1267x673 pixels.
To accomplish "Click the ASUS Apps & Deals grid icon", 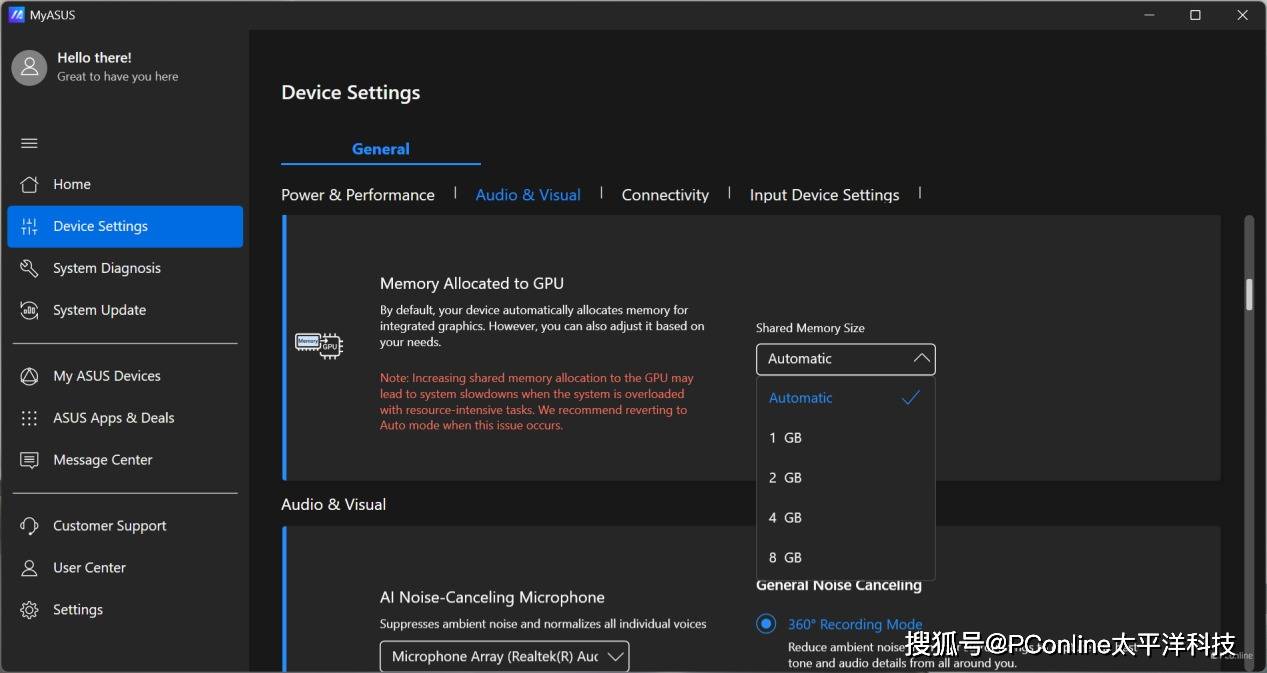I will click(29, 418).
